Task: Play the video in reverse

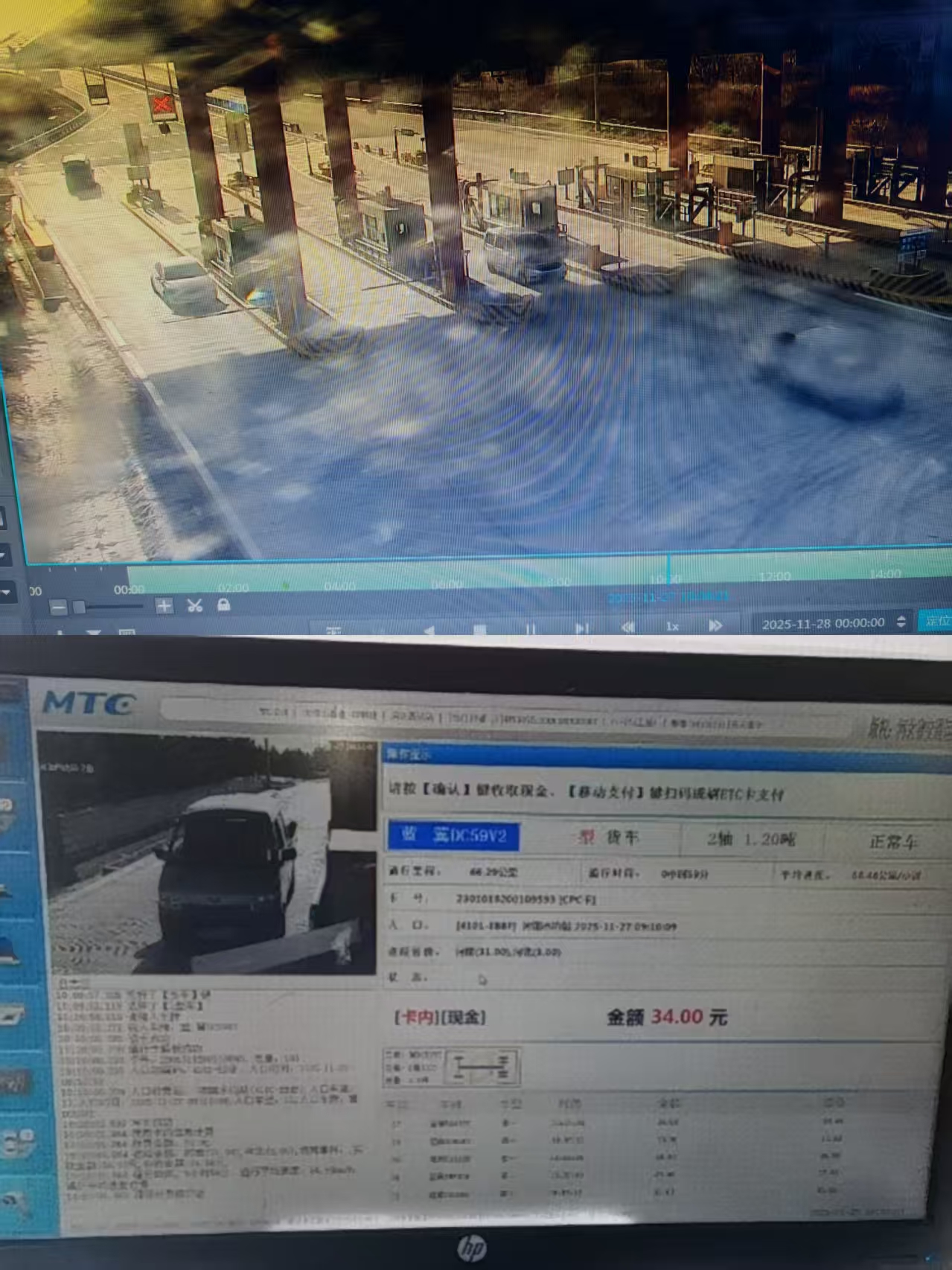Action: click(429, 631)
